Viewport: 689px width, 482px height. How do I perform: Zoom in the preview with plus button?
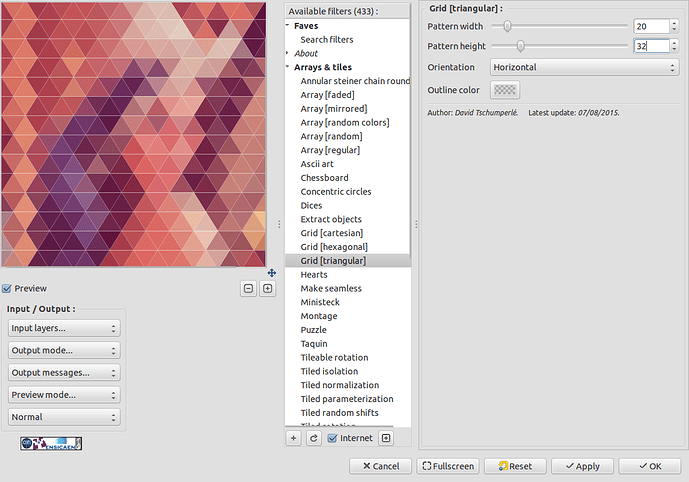[x=267, y=289]
